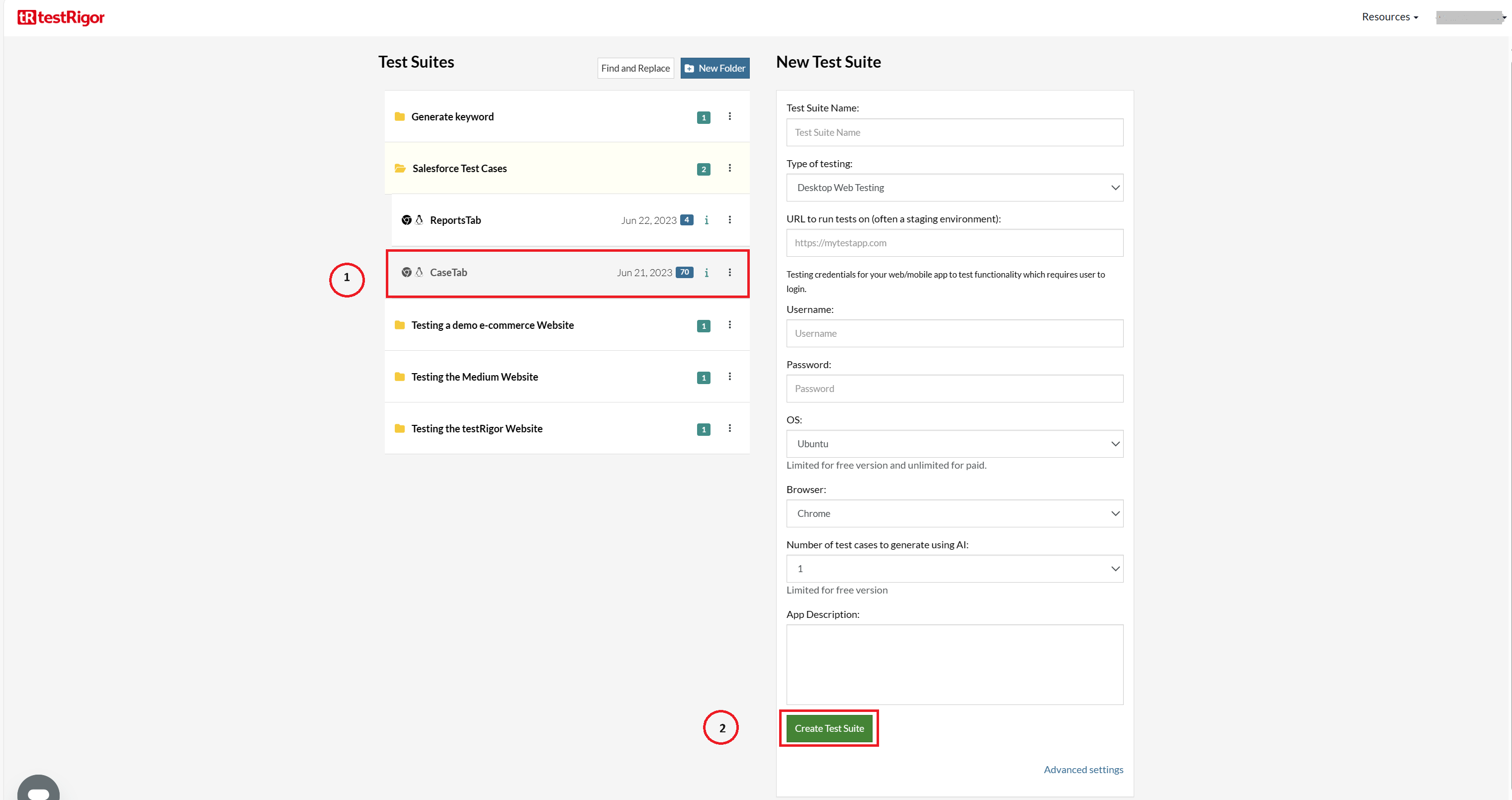Open the Browser dropdown showing Chrome
1512x800 pixels.
[954, 513]
